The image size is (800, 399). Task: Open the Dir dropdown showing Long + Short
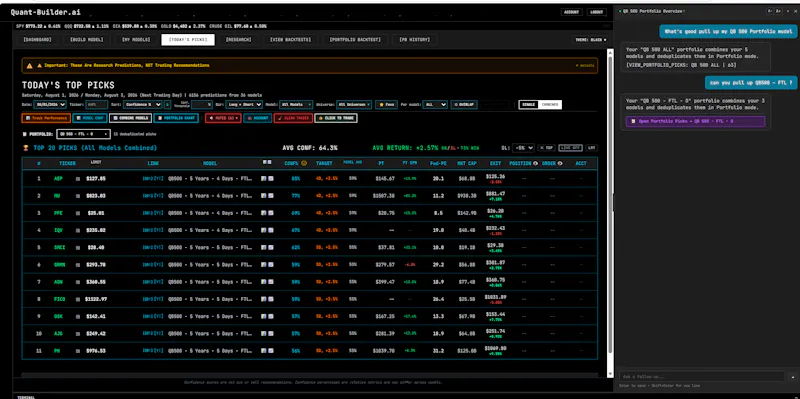tap(244, 105)
